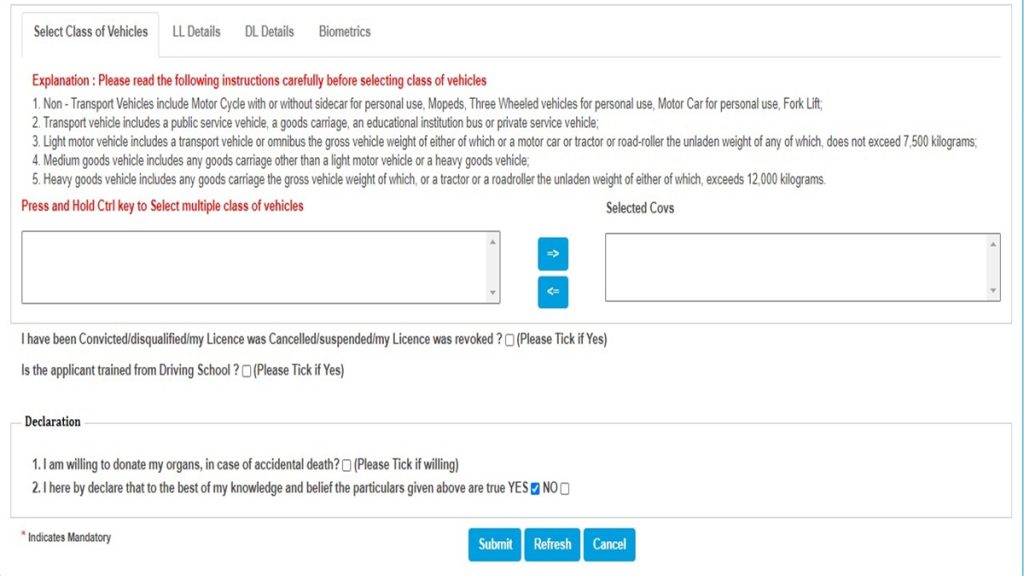Viewport: 1024px width, 576px height.
Task: Stay on the Select Class of Vehicles tab
Action: [90, 31]
